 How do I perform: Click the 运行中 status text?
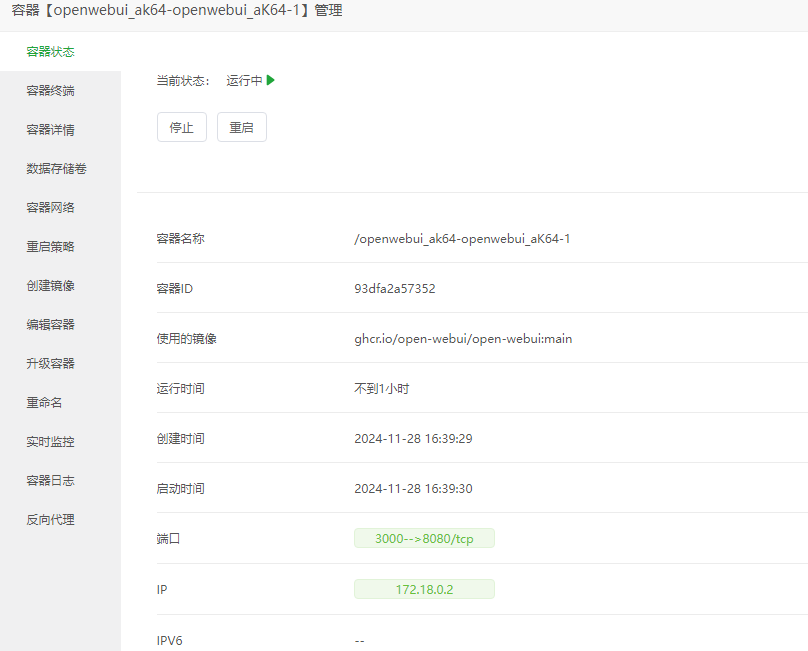tap(244, 80)
